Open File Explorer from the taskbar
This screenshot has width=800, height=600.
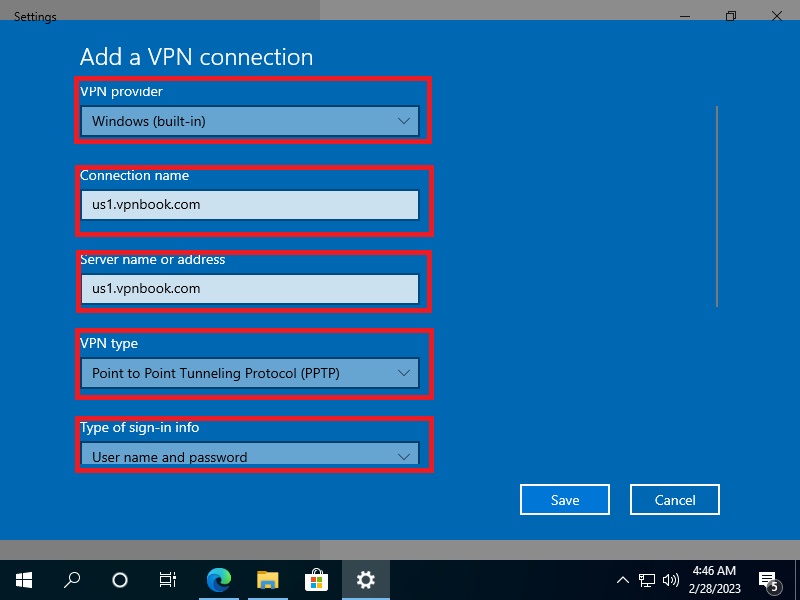point(267,580)
